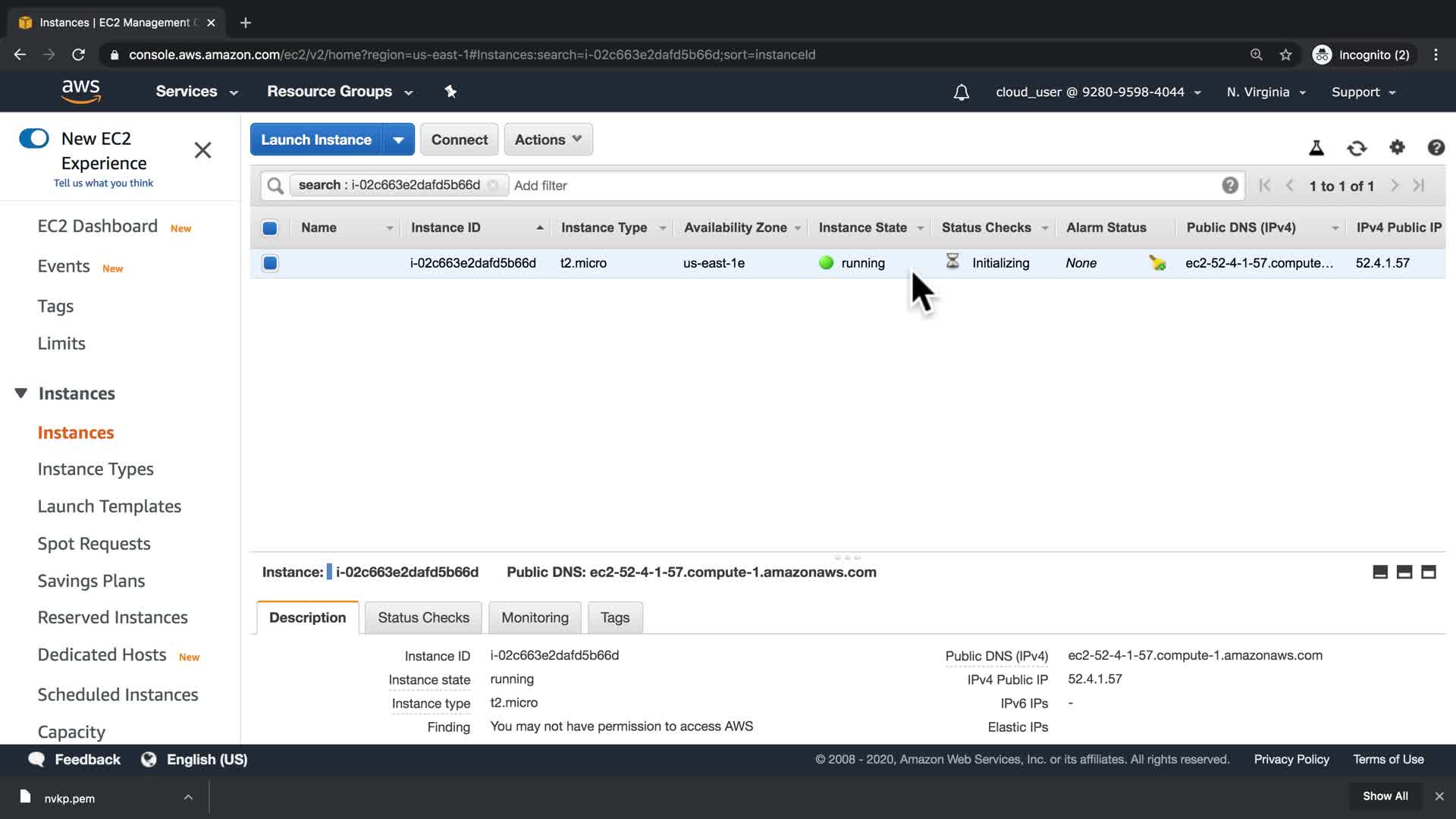
Task: Click the AWS logo home icon
Action: [81, 92]
